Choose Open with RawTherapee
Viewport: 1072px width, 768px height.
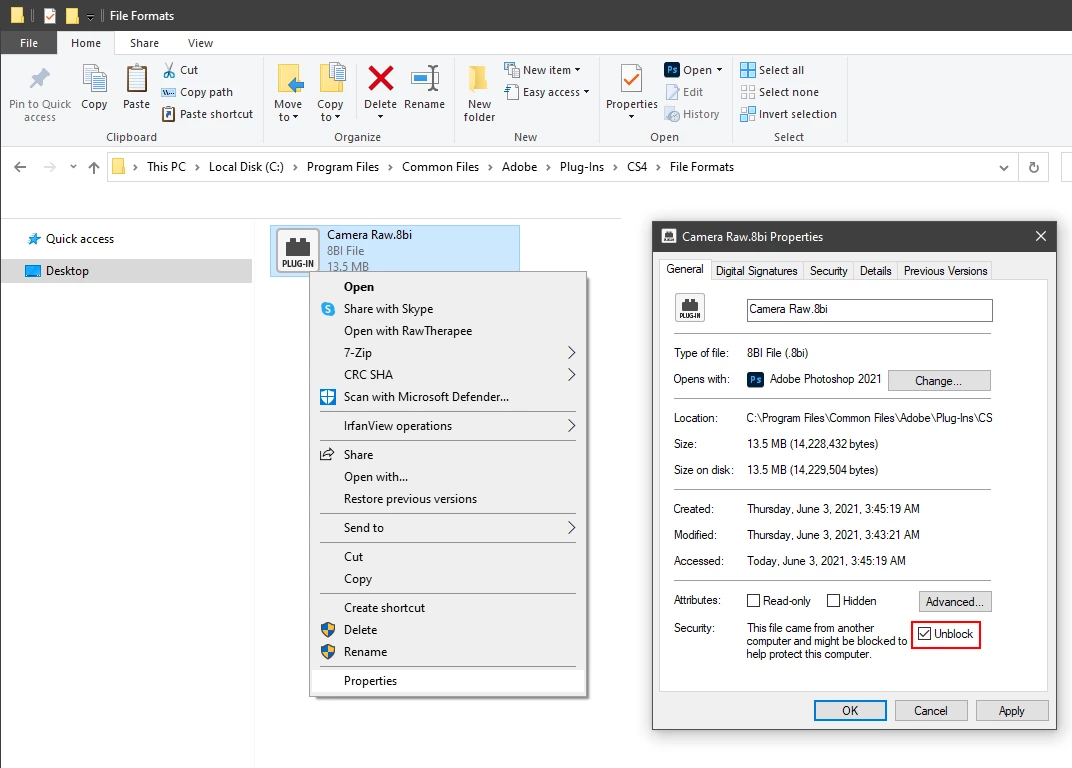point(448,331)
